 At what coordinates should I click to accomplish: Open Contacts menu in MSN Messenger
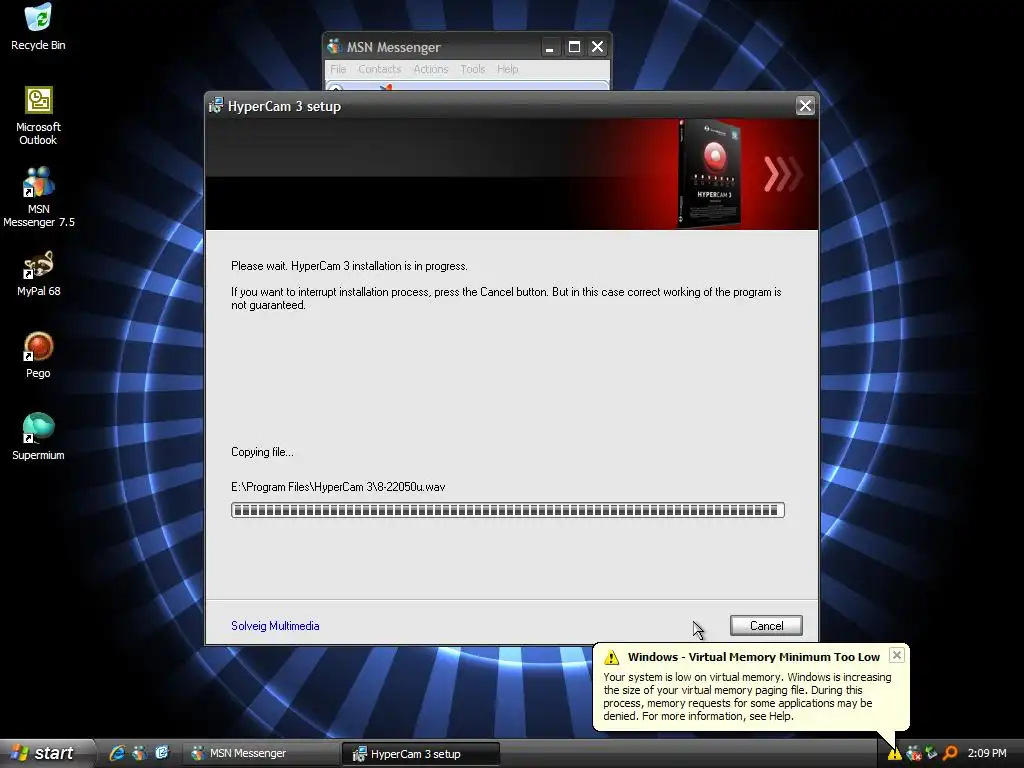point(379,69)
